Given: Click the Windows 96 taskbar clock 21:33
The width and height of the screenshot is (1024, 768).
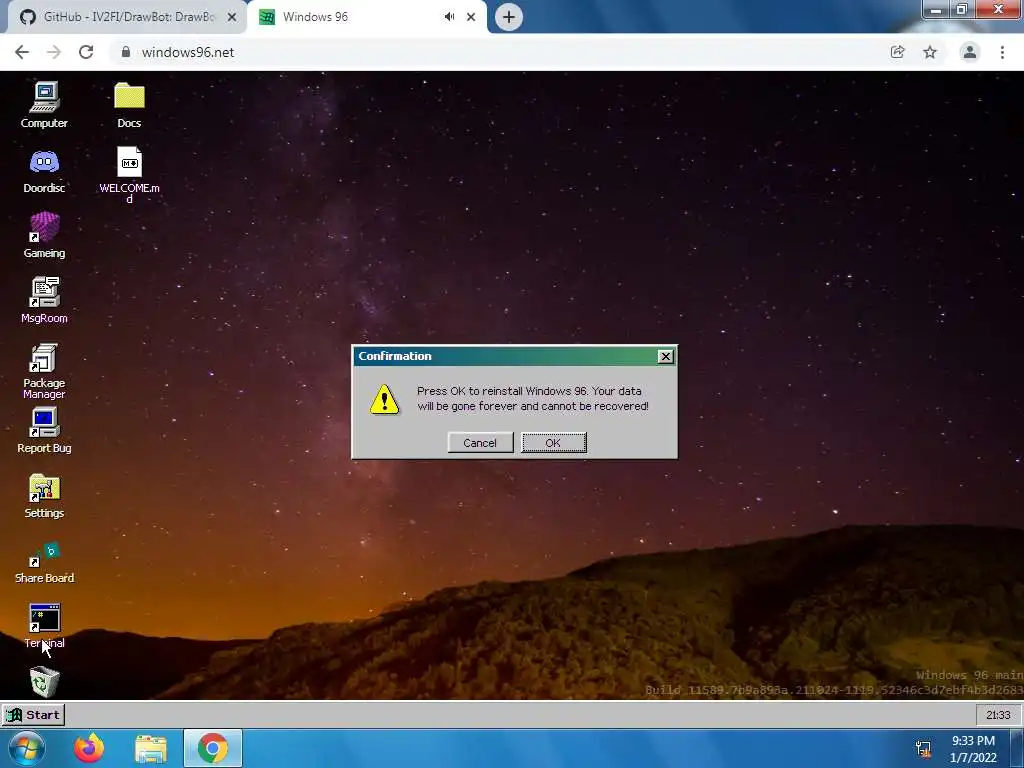Looking at the screenshot, I should point(998,715).
